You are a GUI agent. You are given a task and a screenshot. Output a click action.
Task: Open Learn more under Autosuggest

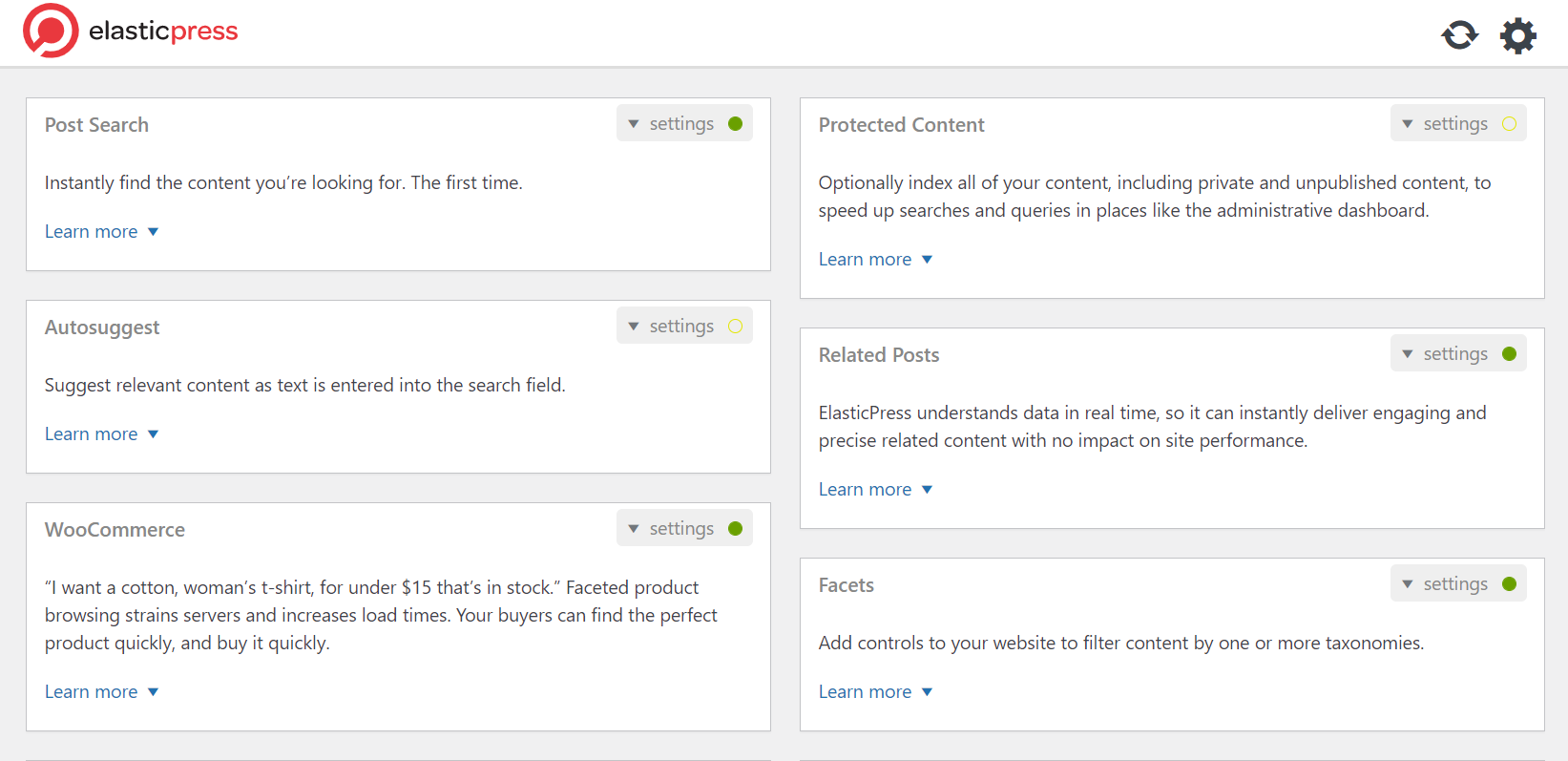pos(101,433)
